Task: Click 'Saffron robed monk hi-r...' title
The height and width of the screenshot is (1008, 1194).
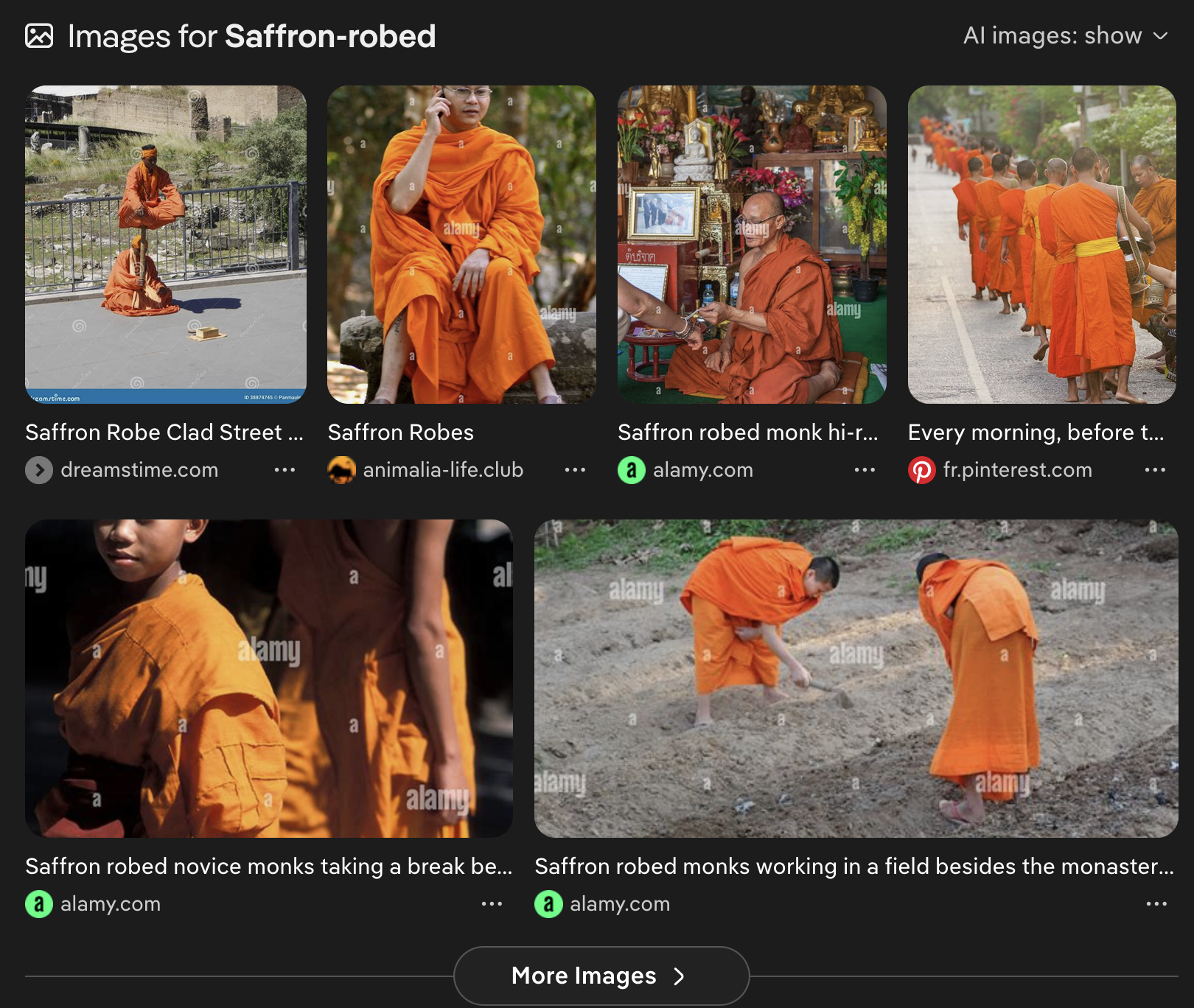Action: (x=748, y=433)
